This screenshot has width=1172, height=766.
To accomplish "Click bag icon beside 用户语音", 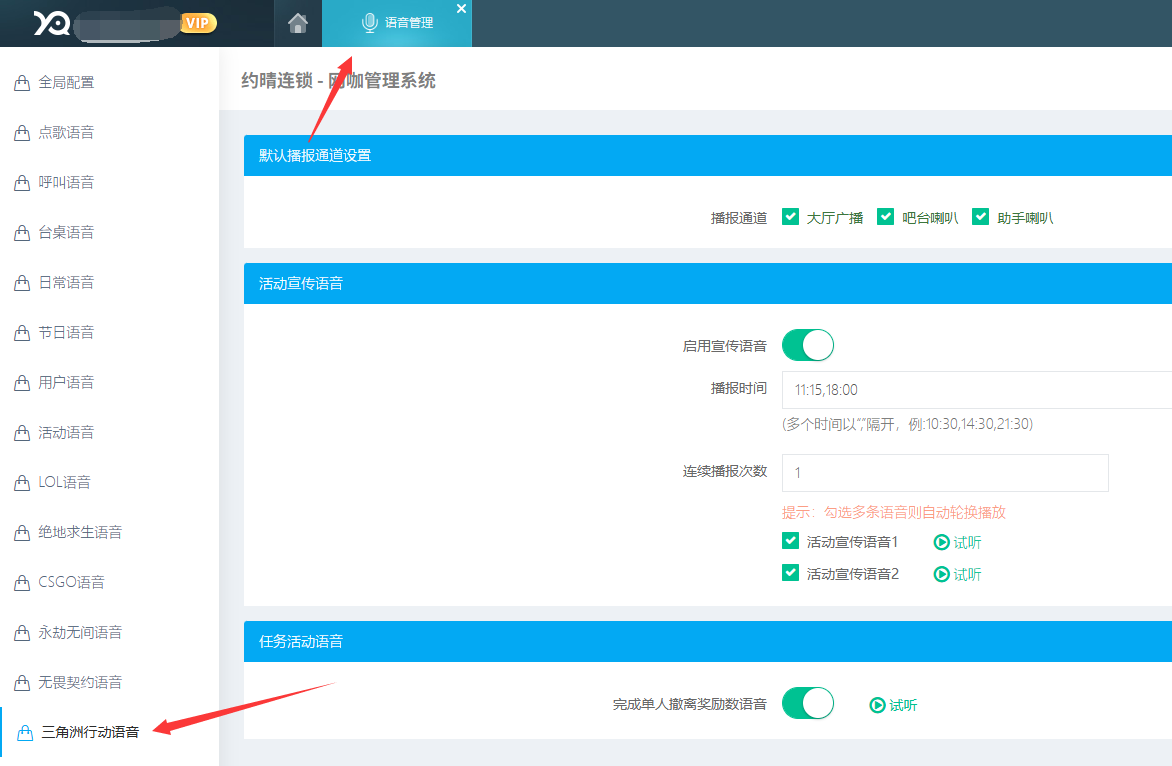I will pos(22,383).
